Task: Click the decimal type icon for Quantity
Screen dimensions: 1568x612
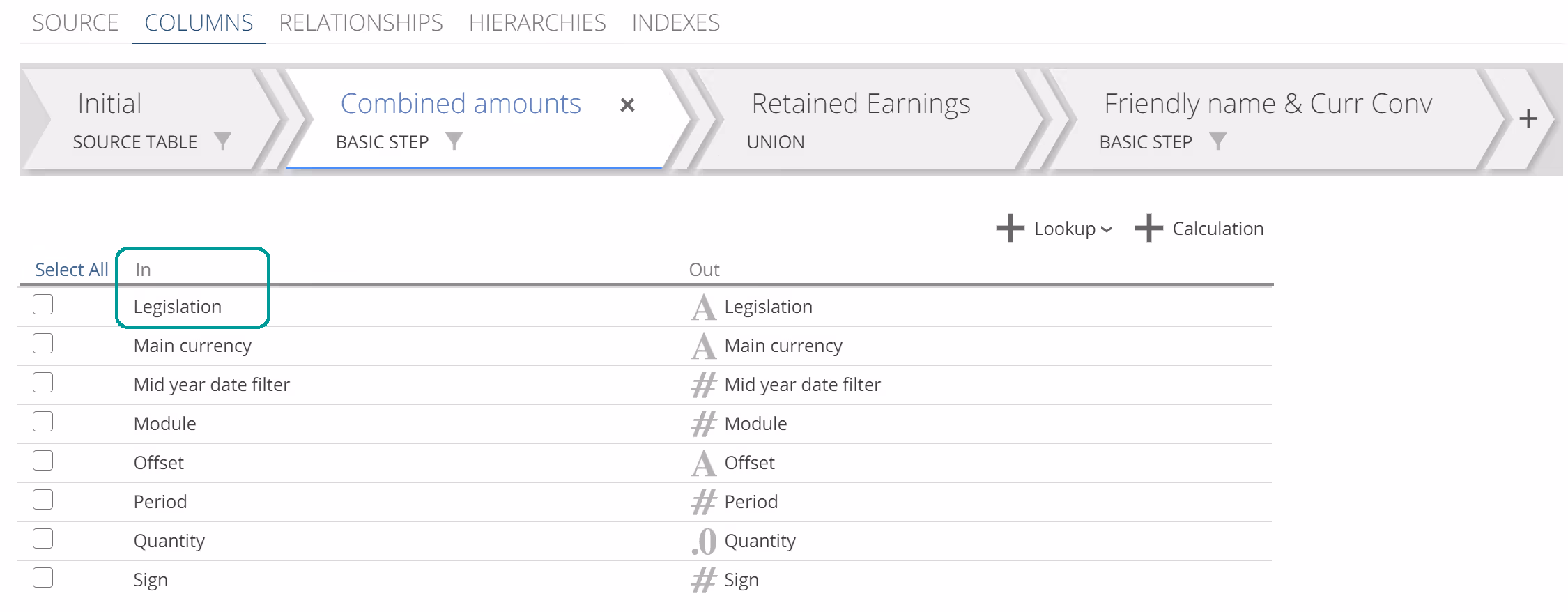Action: (704, 542)
